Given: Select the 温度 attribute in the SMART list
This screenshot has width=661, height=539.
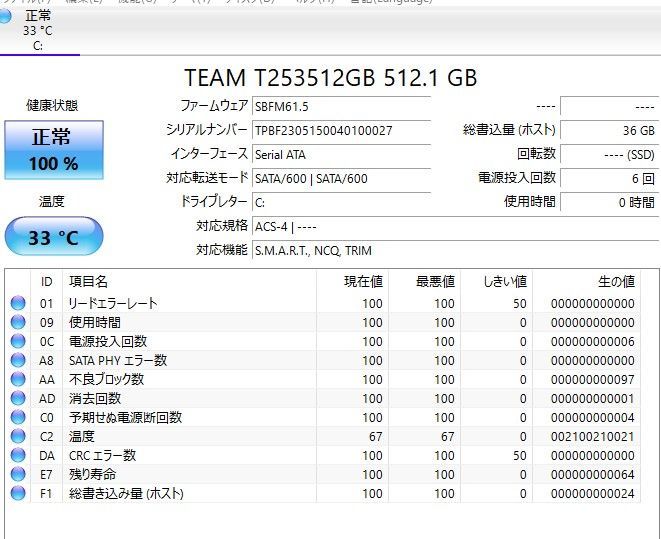Looking at the screenshot, I should [323, 436].
